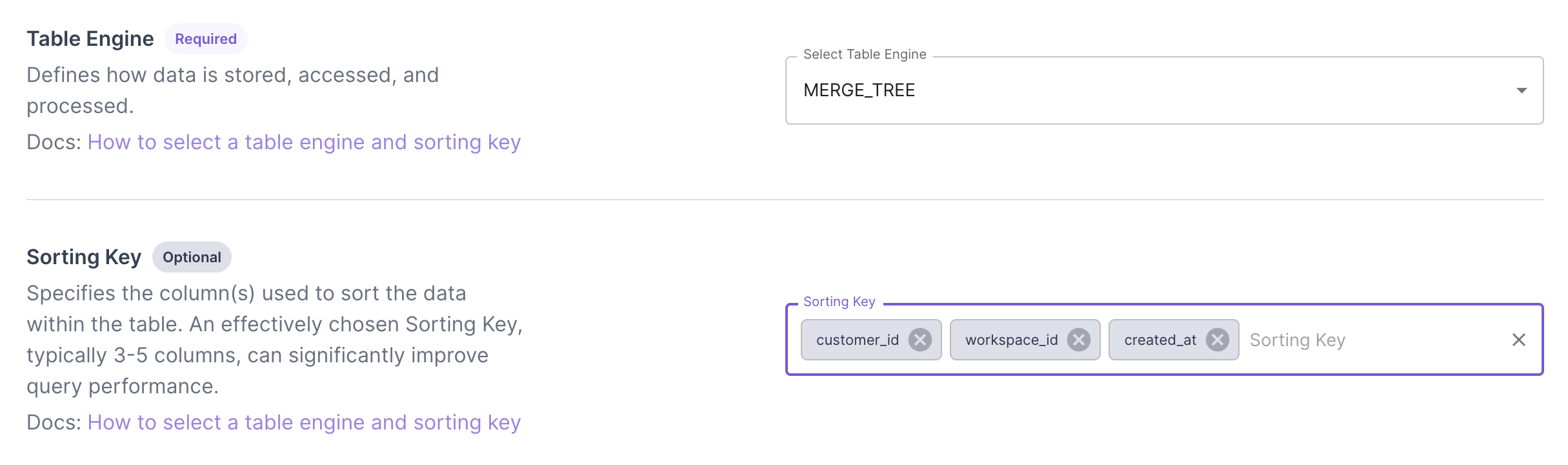Click the Required badge next to Table Engine

[206, 39]
